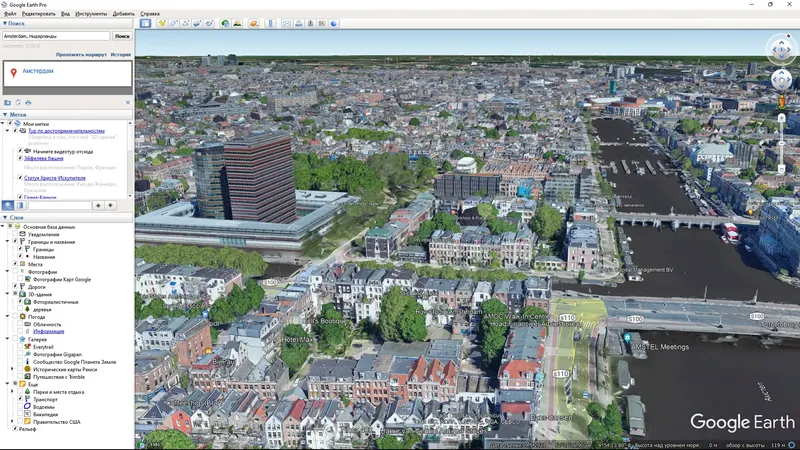Click the Проложить маршрут link
800x450 pixels.
pyautogui.click(x=81, y=55)
